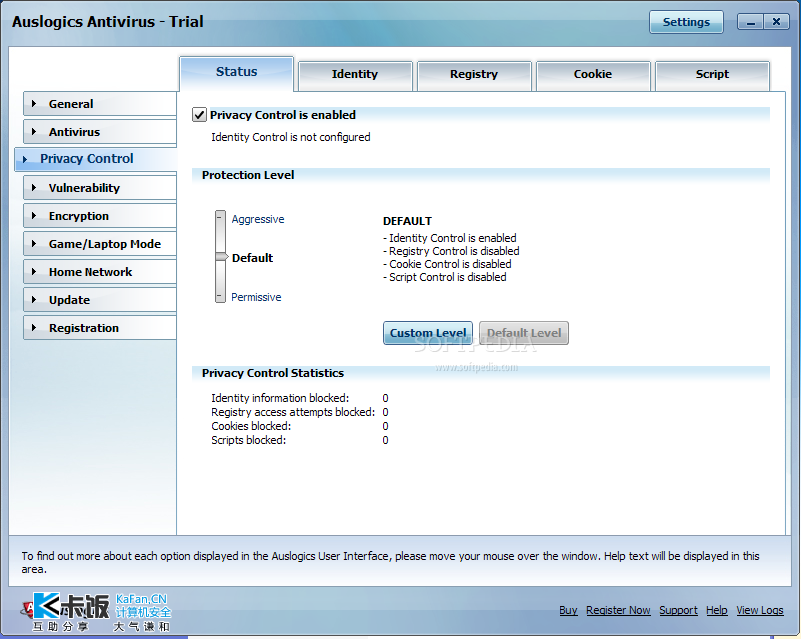Expand the Home Network arrow
Screen dimensions: 801x639
coord(34,272)
